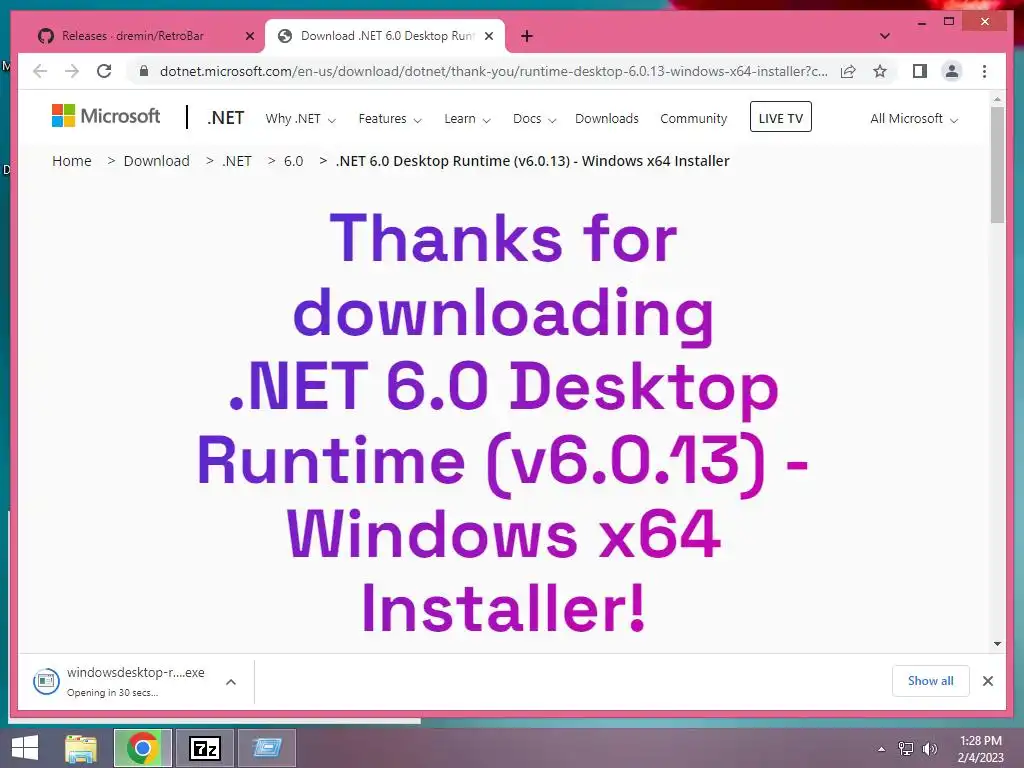Go to the .NET home link
This screenshot has height=768, width=1024.
click(x=225, y=118)
